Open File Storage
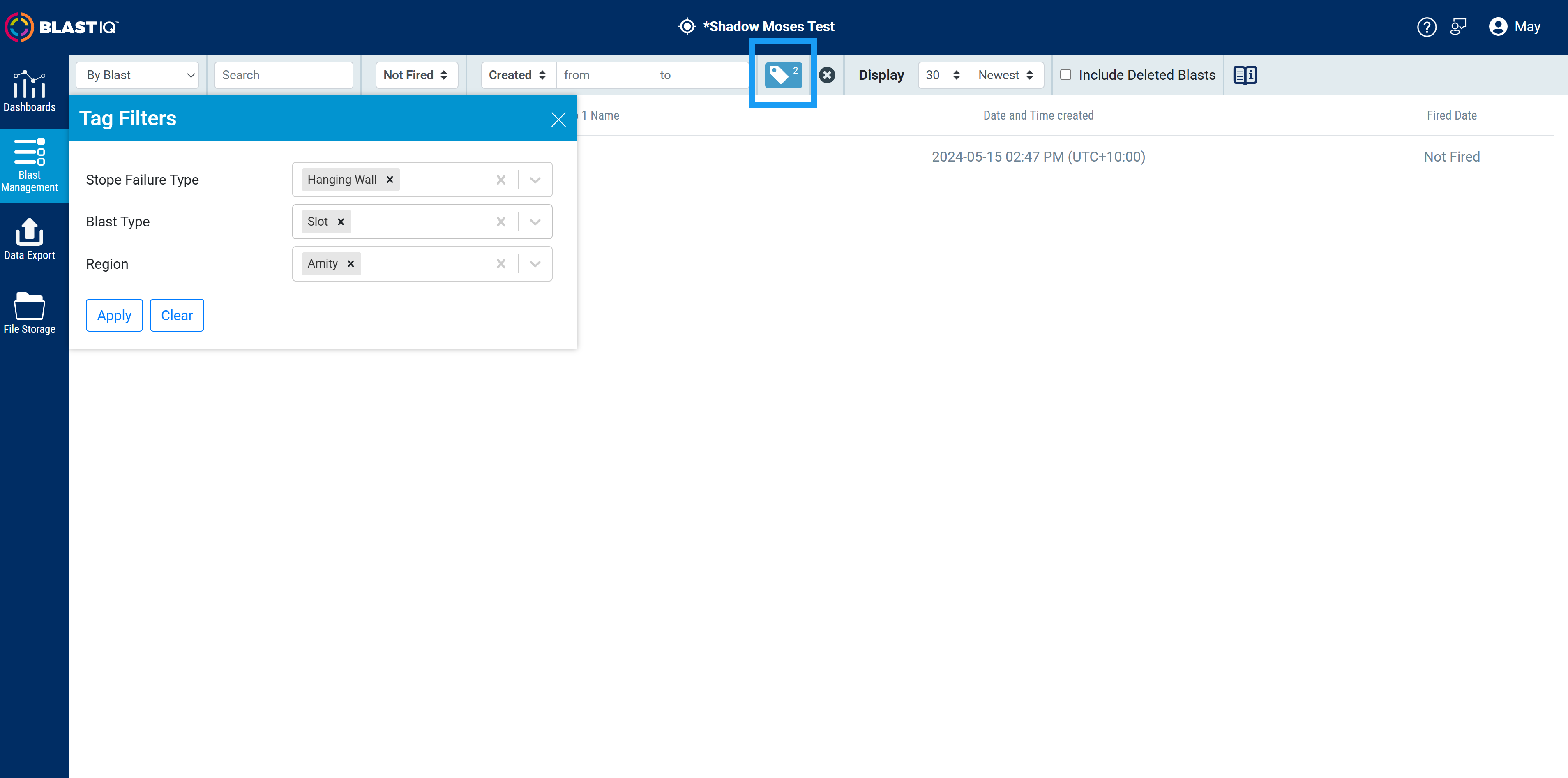Viewport: 1568px width, 778px height. pyautogui.click(x=29, y=313)
